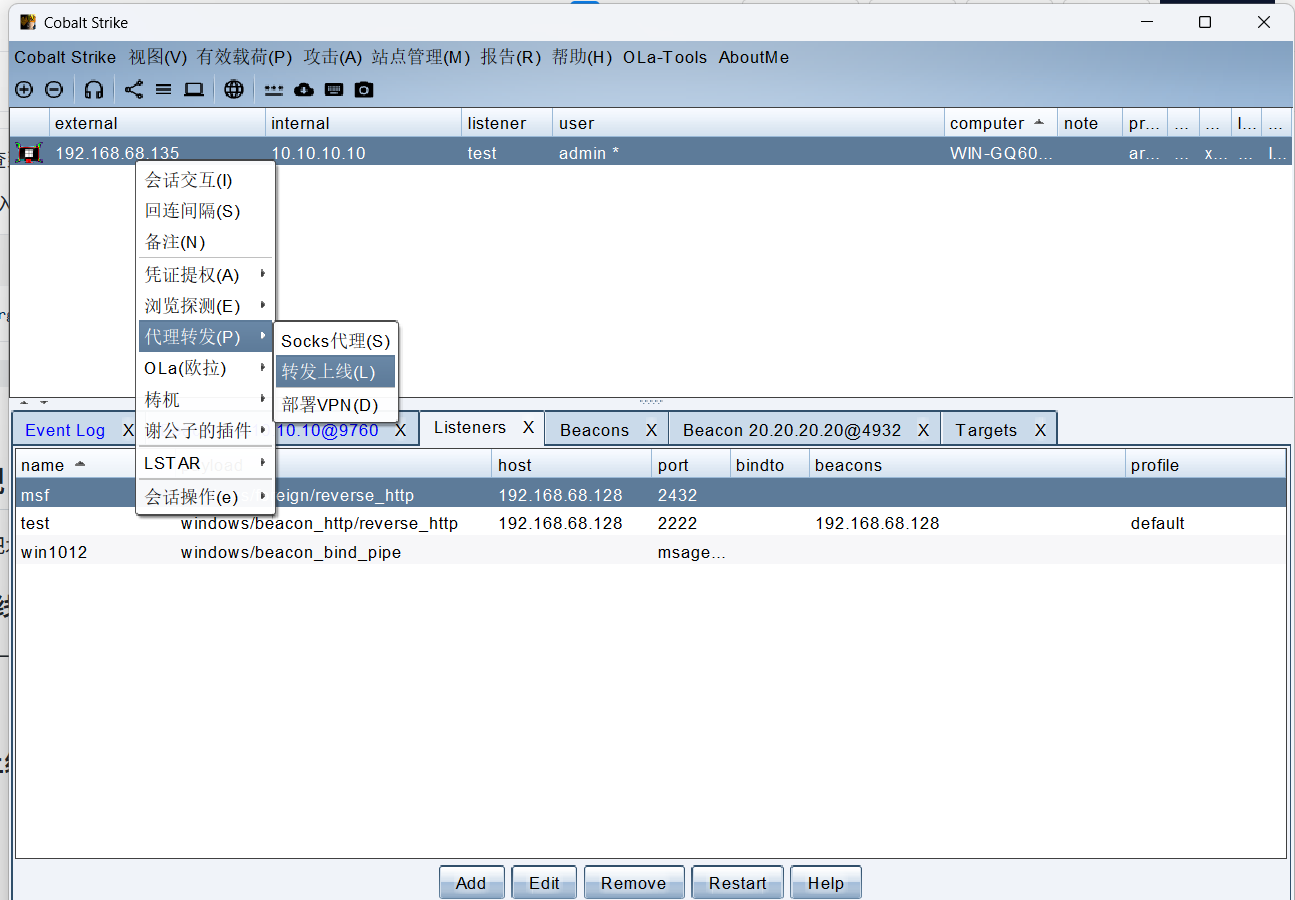This screenshot has height=900, width=1295.
Task: Sort listeners by the host column
Action: click(x=572, y=465)
